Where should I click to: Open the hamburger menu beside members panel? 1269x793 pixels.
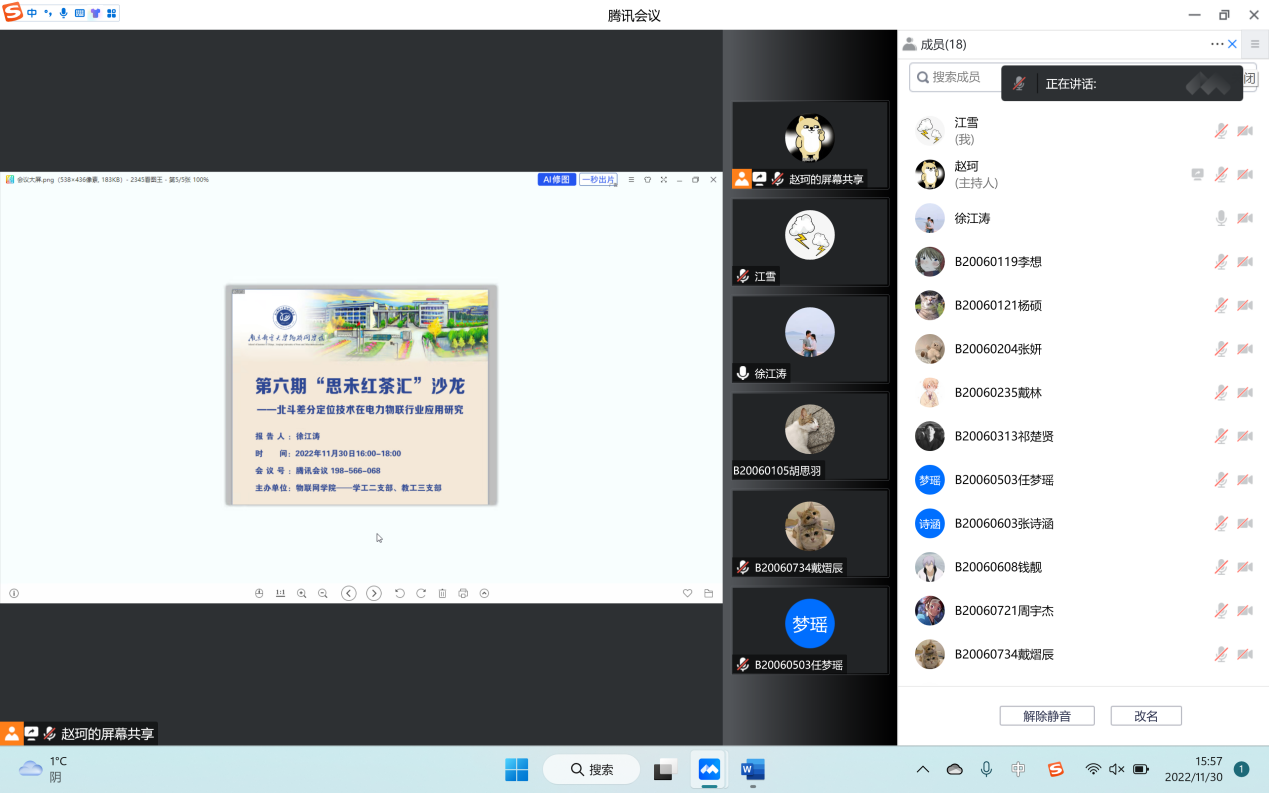tap(1255, 44)
